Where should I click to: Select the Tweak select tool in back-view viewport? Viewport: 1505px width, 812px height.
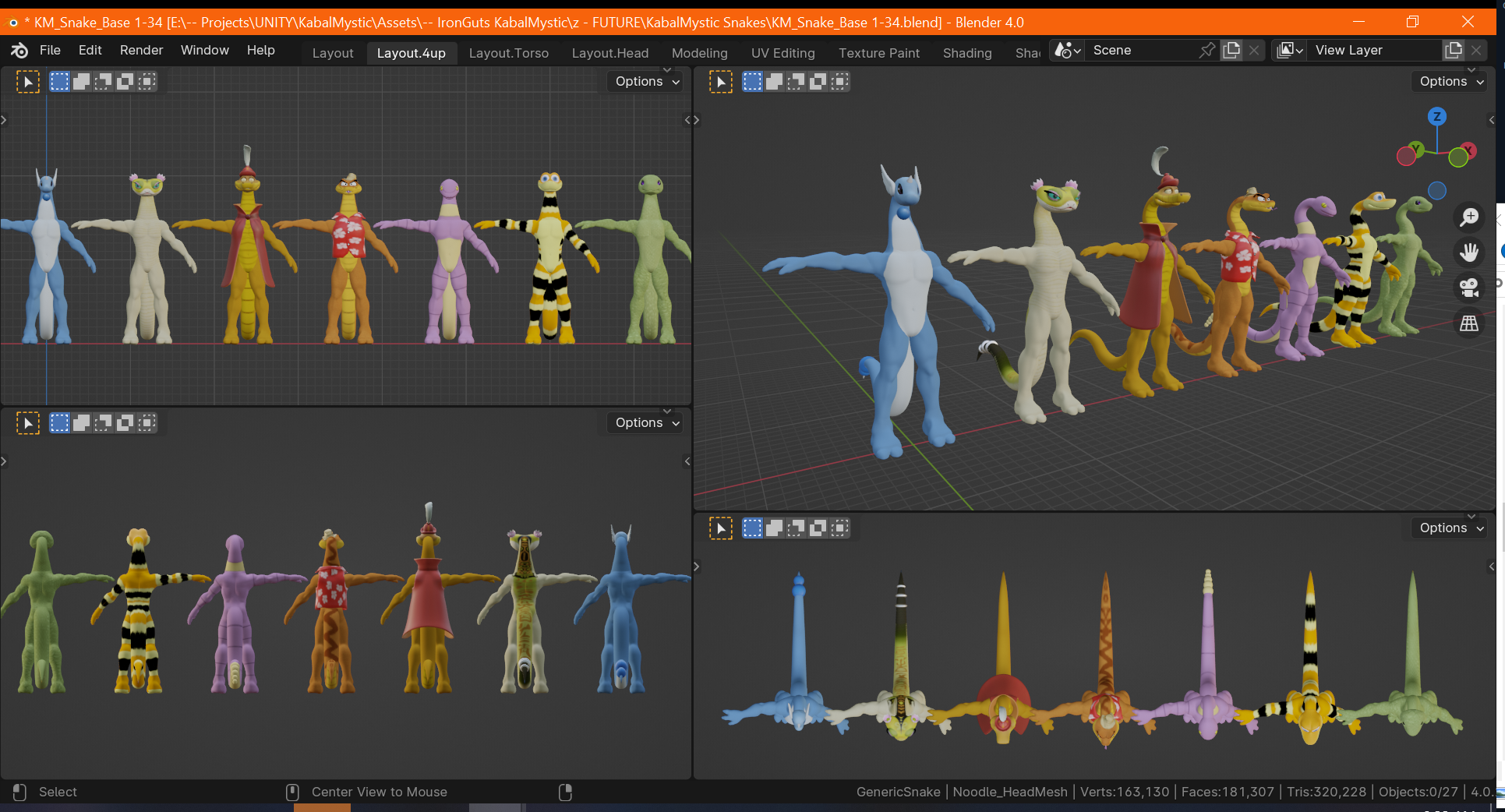point(28,423)
